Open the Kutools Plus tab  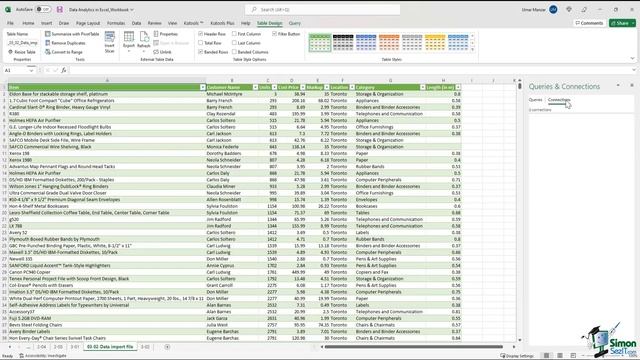pyautogui.click(x=222, y=23)
